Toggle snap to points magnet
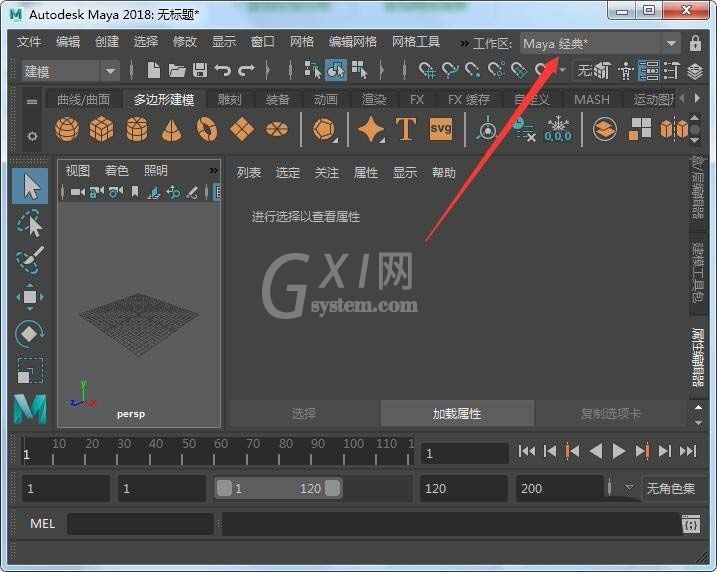Image resolution: width=717 pixels, height=572 pixels. click(x=473, y=70)
